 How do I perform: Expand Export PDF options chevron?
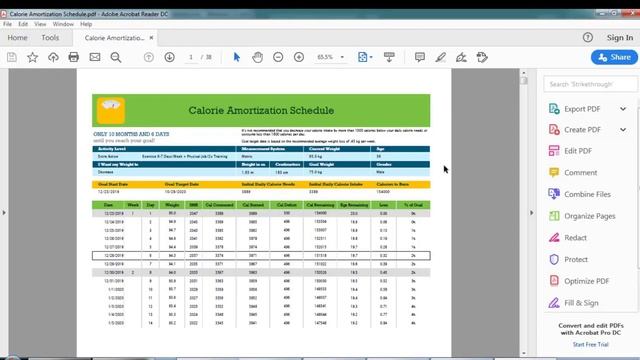point(623,109)
